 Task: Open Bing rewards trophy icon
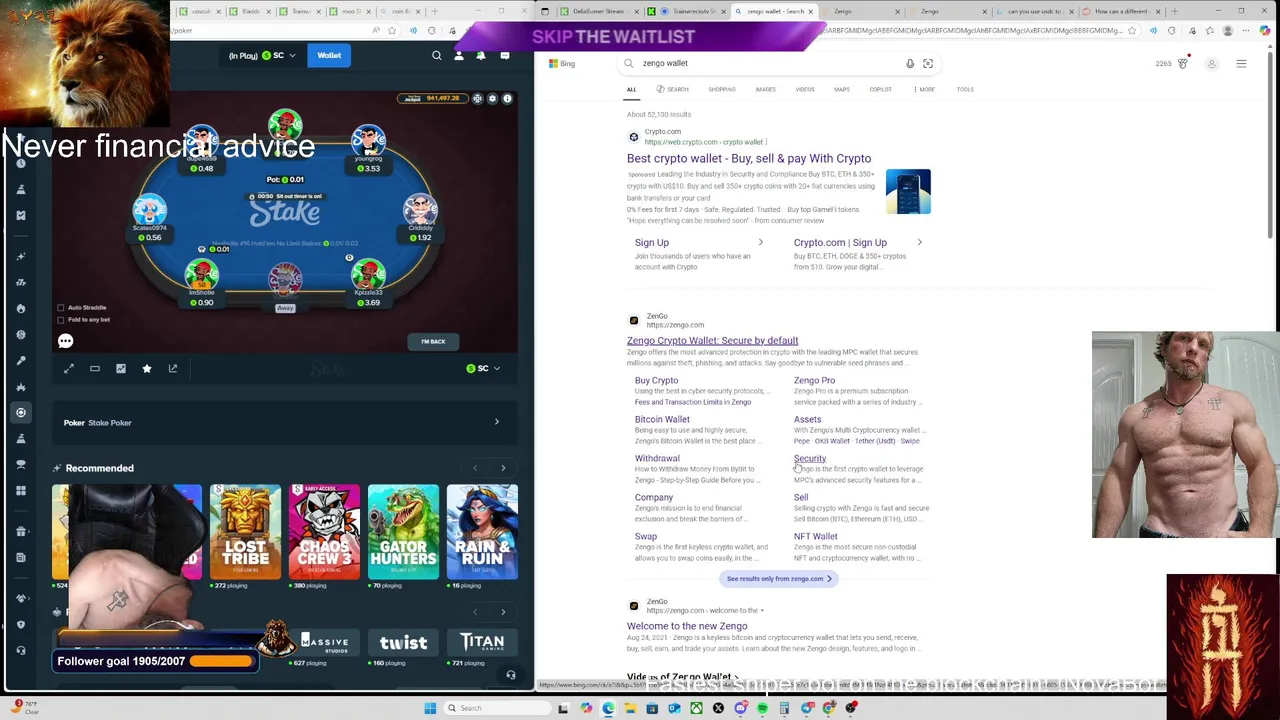click(x=1183, y=63)
